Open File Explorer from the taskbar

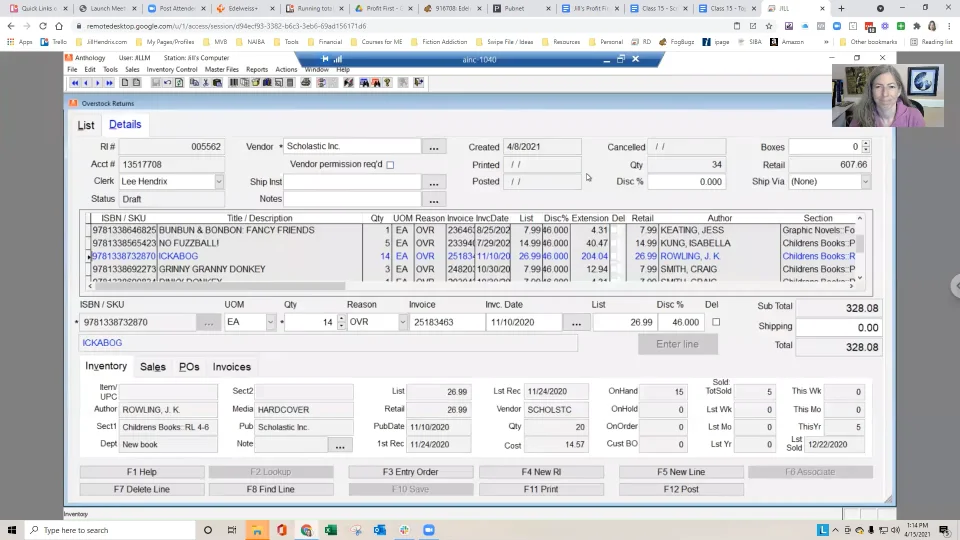click(257, 530)
